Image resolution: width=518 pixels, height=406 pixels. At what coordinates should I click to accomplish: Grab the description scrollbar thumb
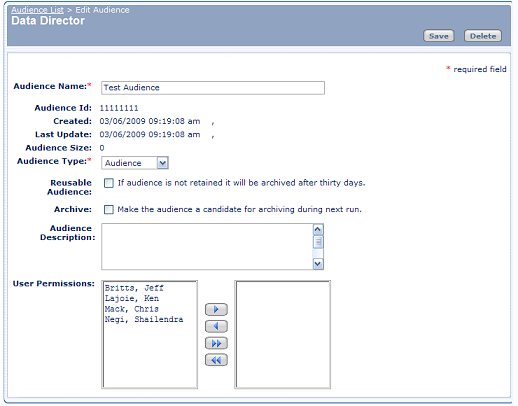[x=318, y=242]
